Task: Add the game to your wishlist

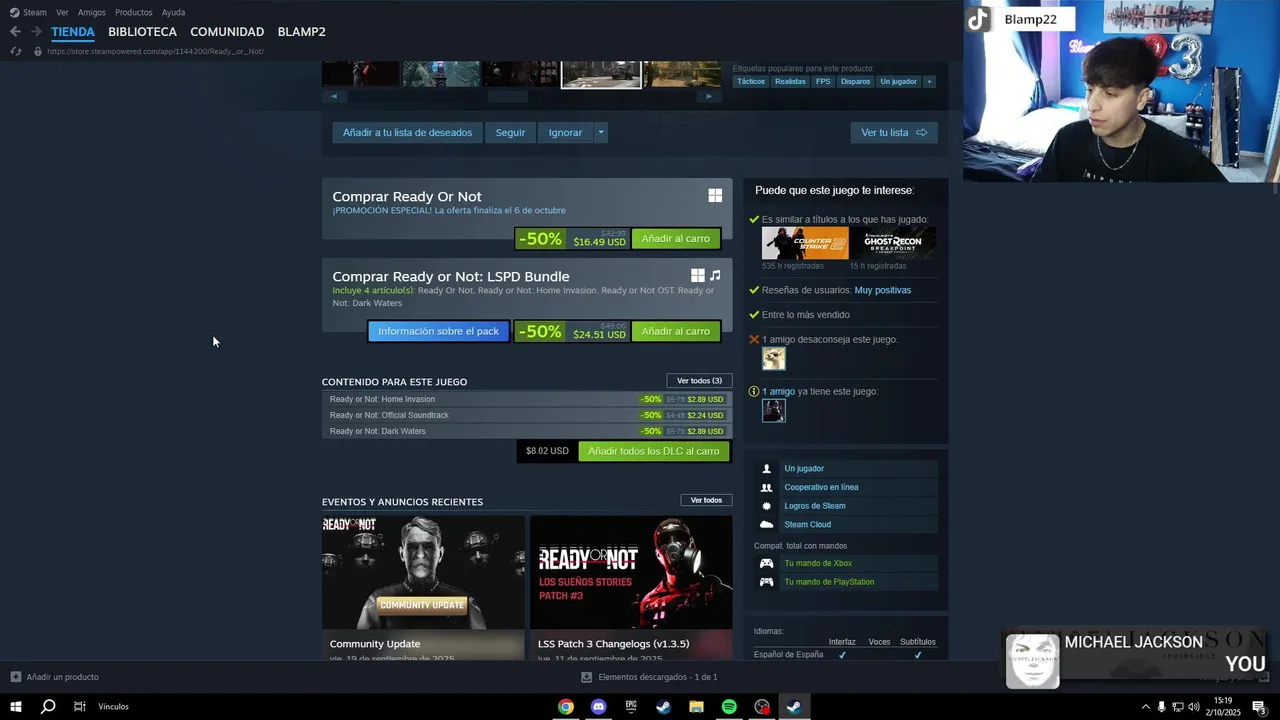Action: pos(407,132)
